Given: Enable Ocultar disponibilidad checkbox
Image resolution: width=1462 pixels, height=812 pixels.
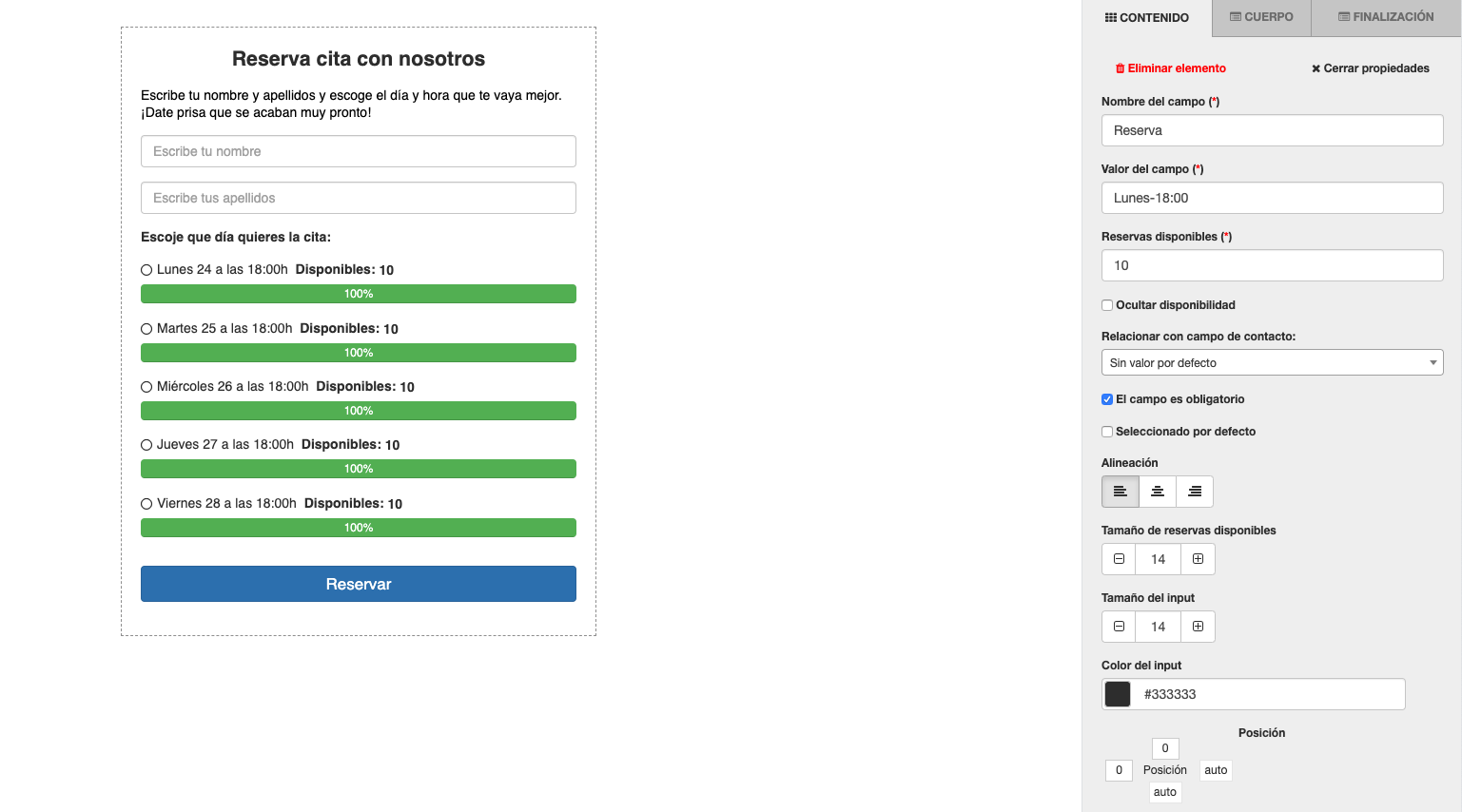Looking at the screenshot, I should point(1107,305).
